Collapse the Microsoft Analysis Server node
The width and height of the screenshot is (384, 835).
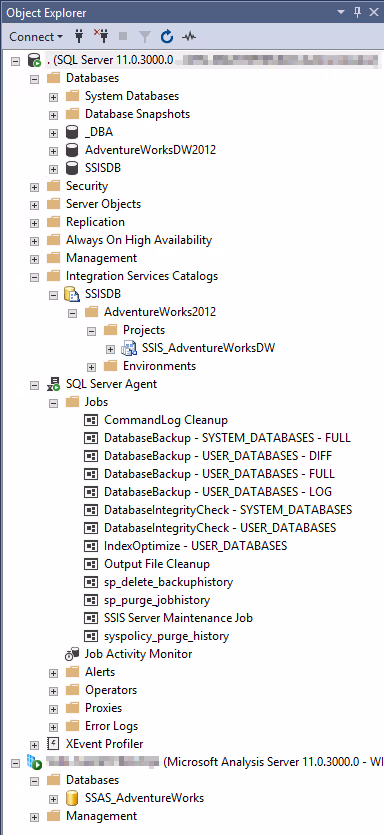point(15,763)
